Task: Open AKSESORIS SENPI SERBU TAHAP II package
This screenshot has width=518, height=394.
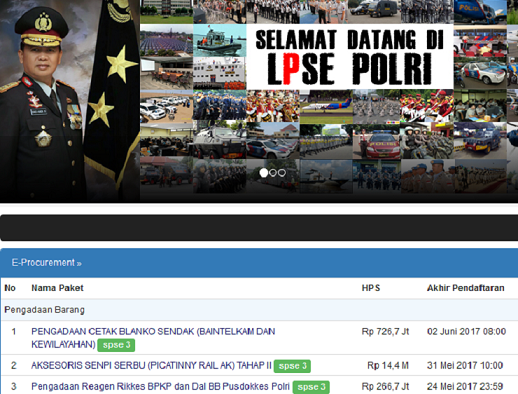Action: [x=151, y=366]
